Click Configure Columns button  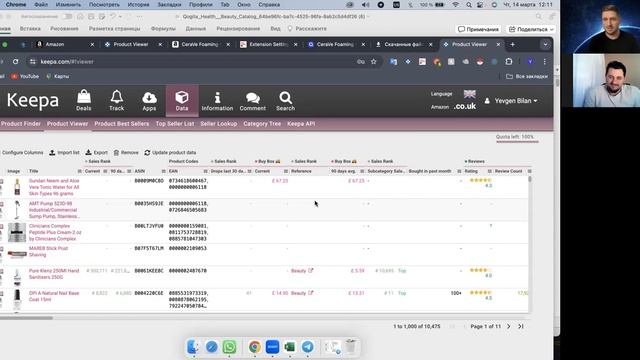22,152
